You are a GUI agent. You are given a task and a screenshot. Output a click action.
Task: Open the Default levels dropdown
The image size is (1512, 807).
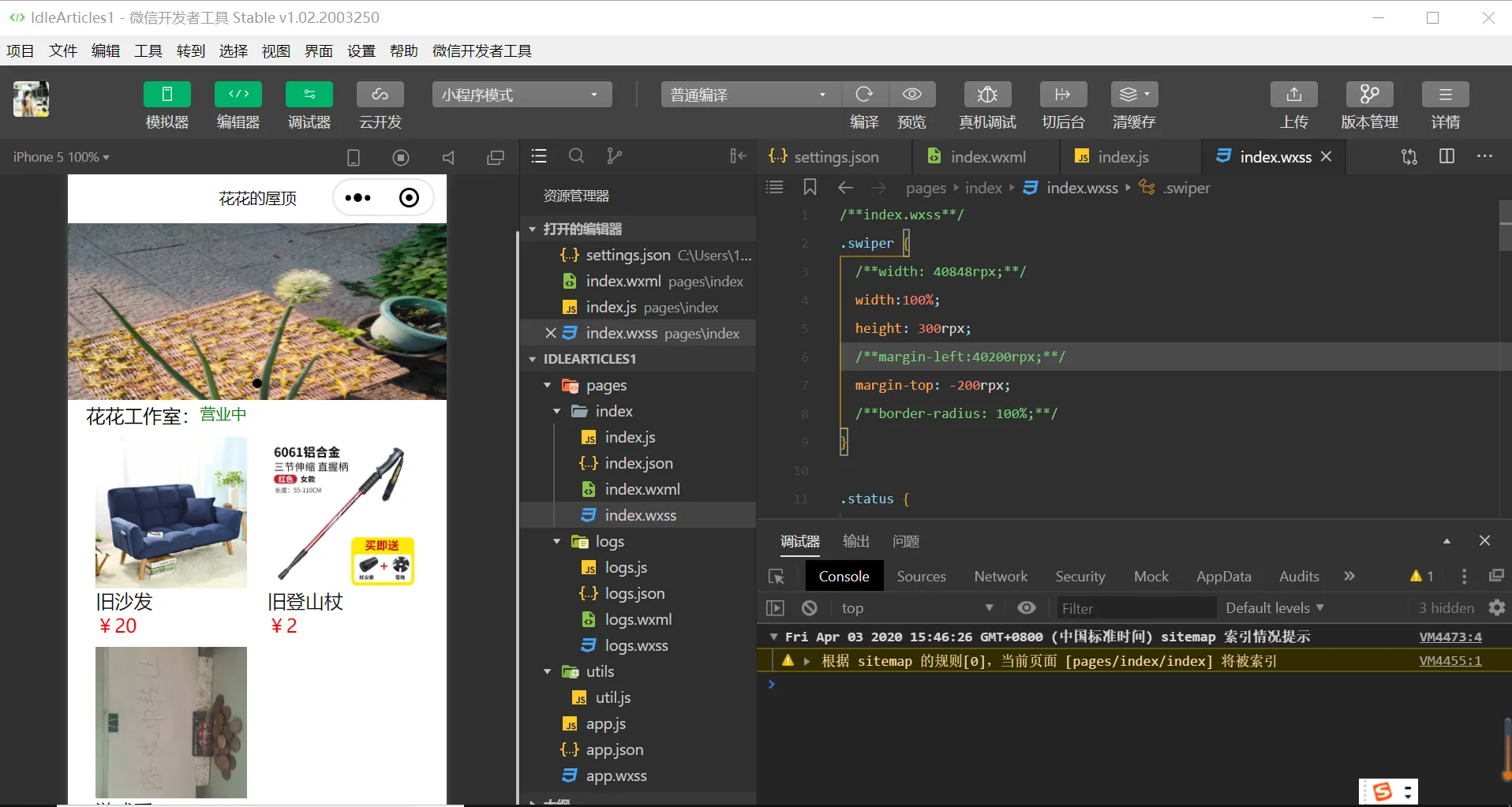coord(1274,608)
